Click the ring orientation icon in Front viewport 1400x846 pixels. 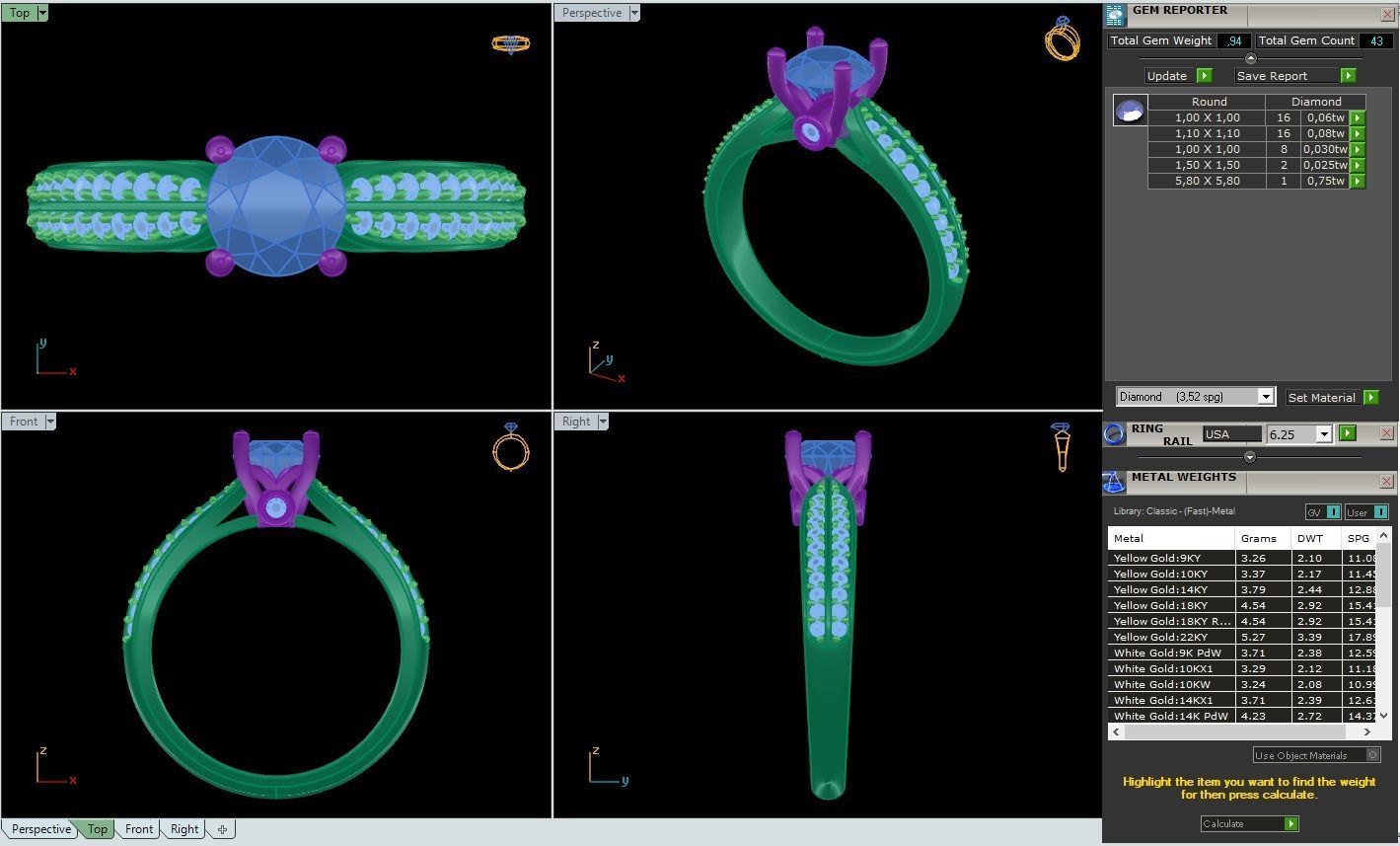point(511,447)
